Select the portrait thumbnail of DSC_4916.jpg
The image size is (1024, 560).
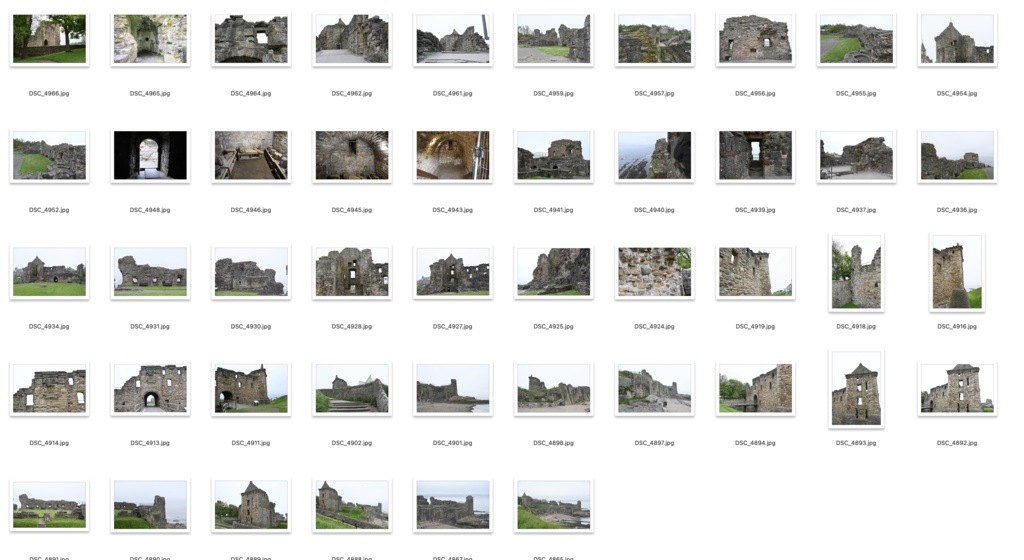[x=957, y=272]
